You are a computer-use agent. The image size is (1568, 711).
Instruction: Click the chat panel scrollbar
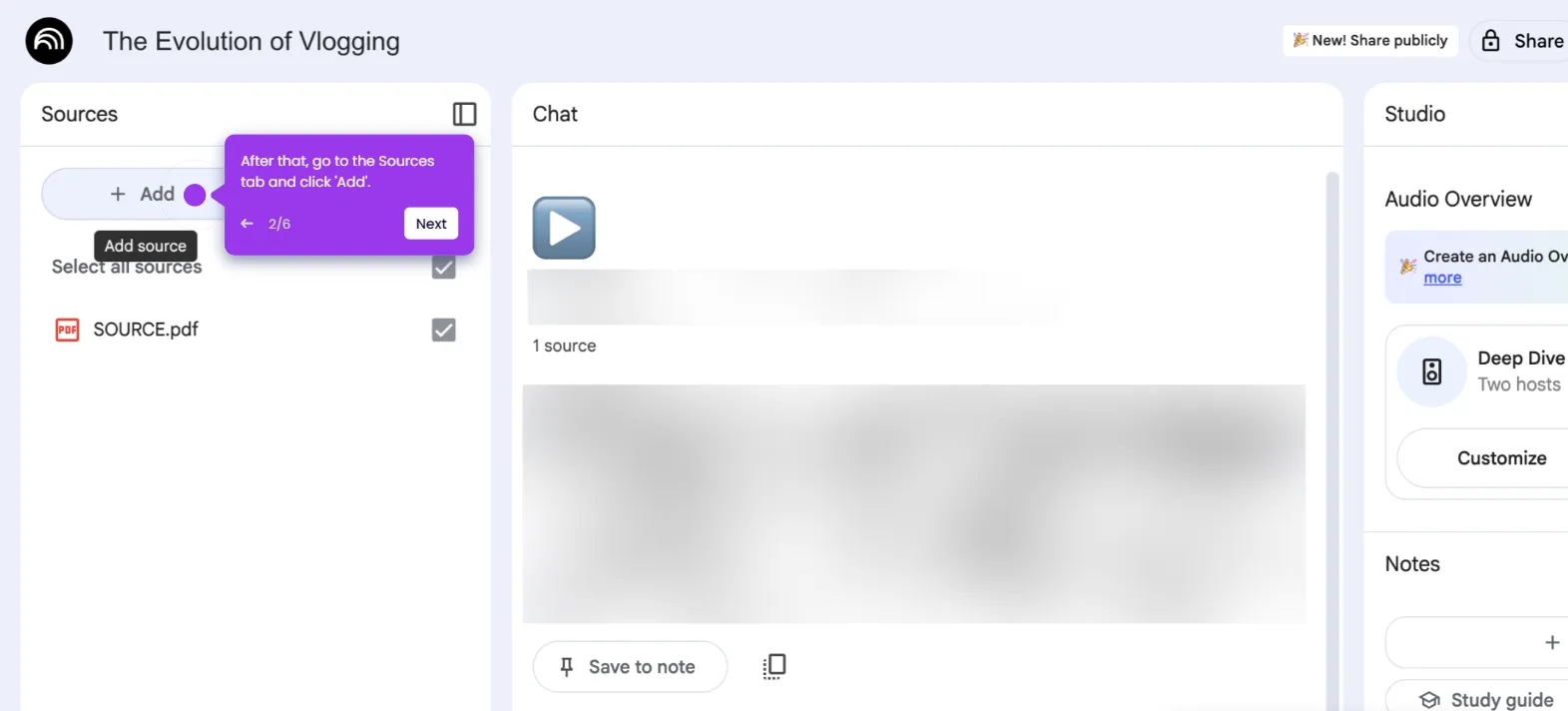pyautogui.click(x=1331, y=439)
